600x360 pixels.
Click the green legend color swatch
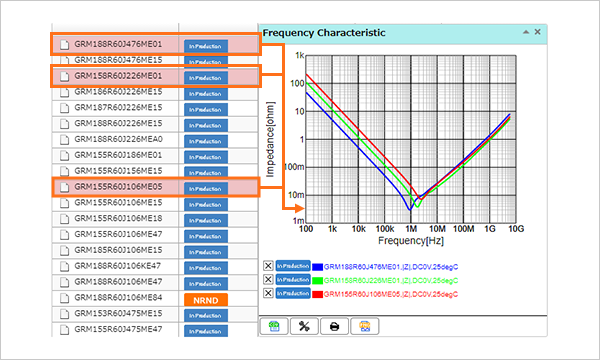point(318,280)
